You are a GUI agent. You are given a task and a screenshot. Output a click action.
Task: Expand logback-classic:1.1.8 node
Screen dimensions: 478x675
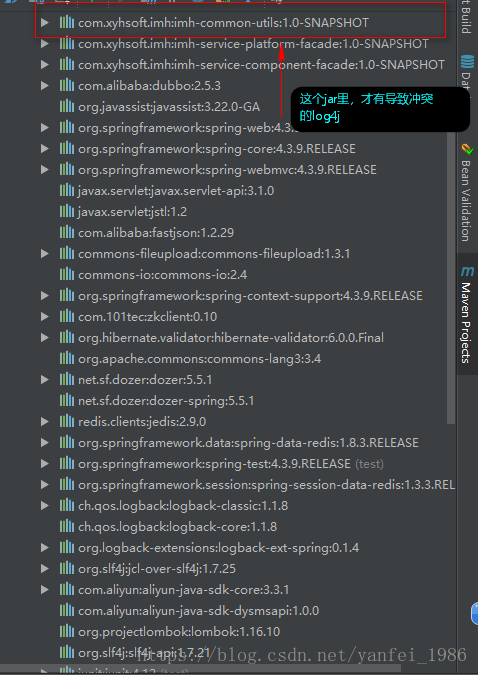tap(45, 505)
